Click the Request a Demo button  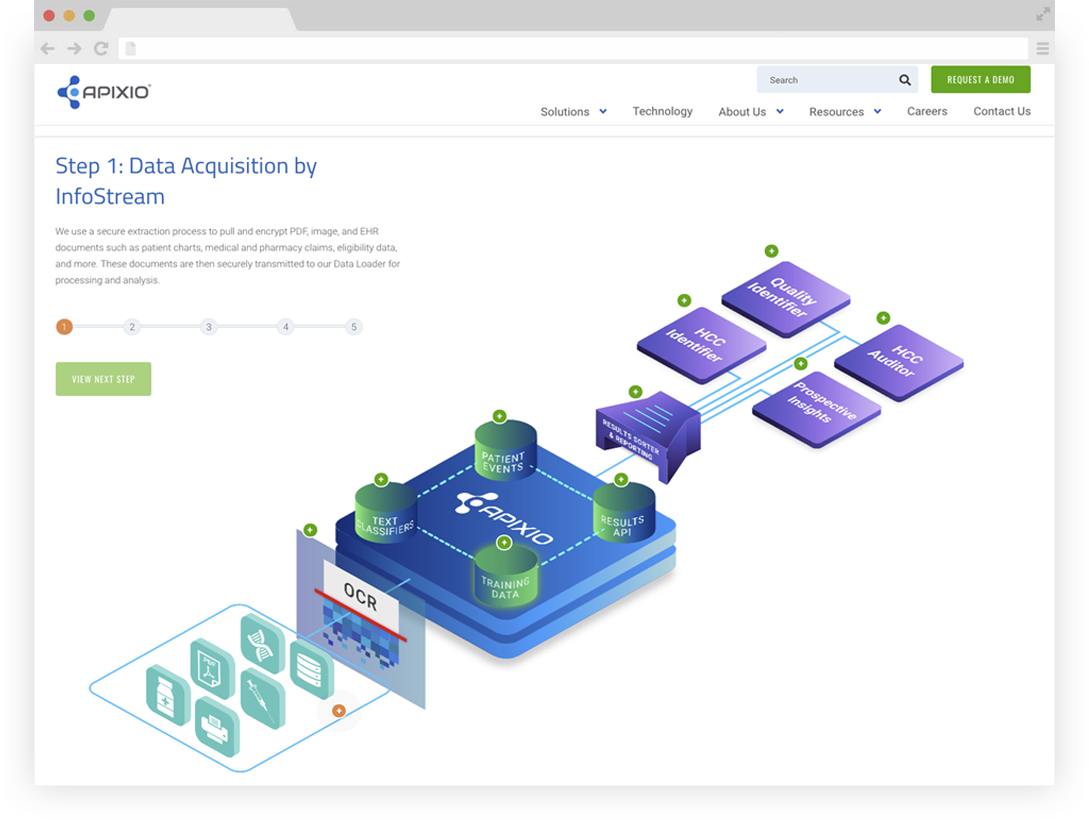pos(980,80)
